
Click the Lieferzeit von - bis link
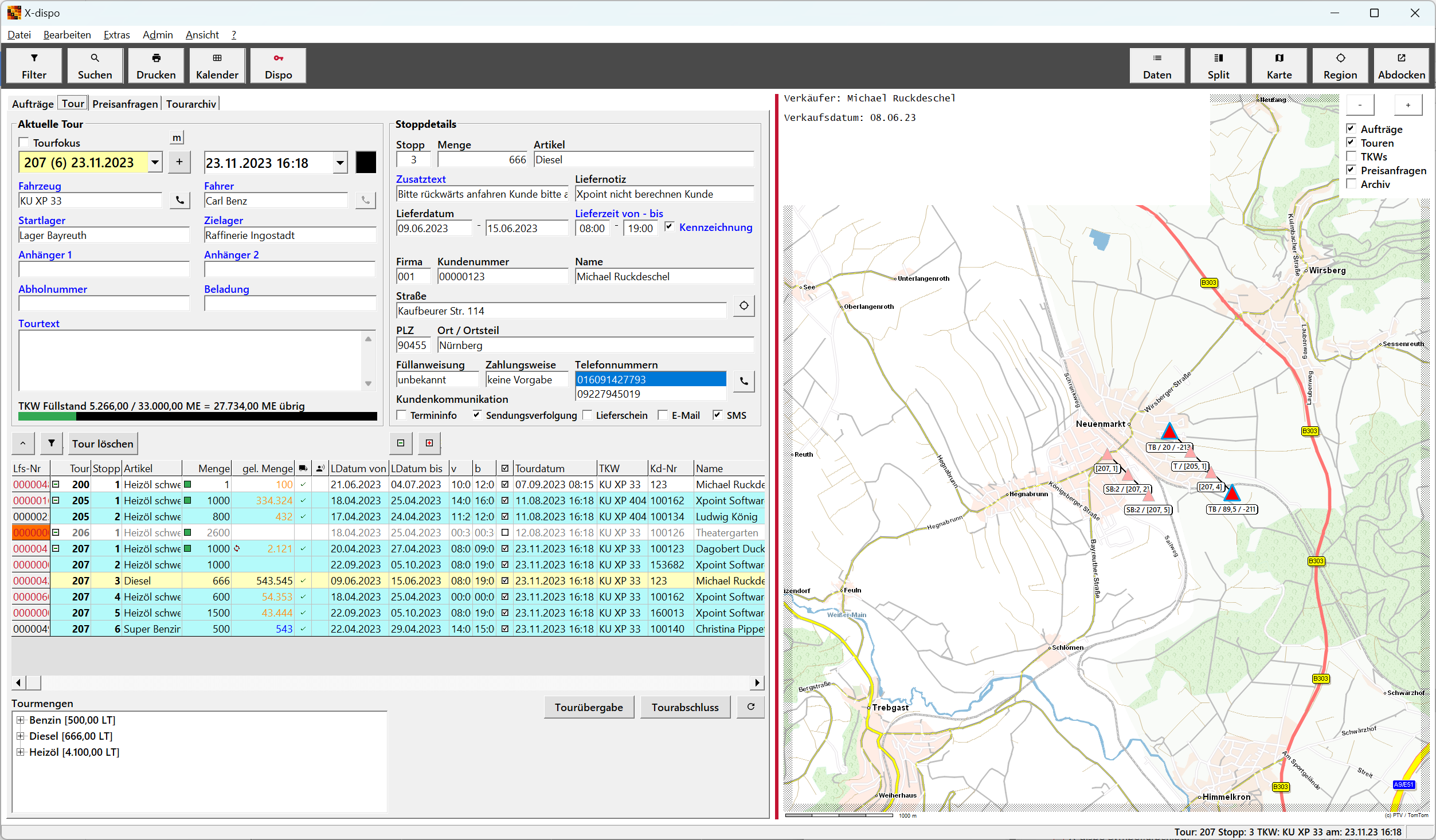pos(619,213)
